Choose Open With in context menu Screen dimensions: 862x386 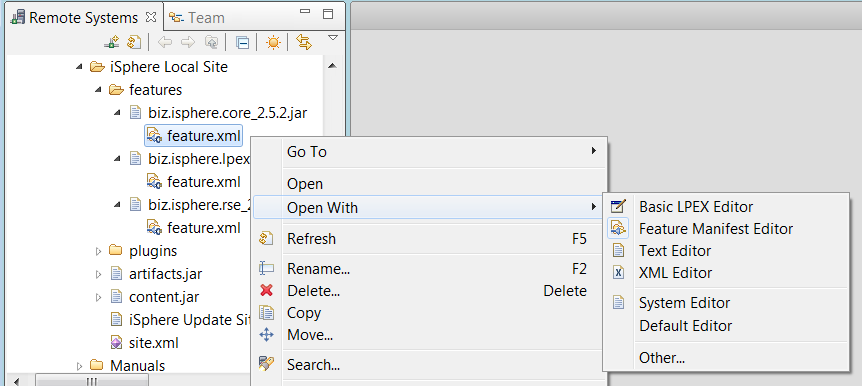tap(429, 208)
